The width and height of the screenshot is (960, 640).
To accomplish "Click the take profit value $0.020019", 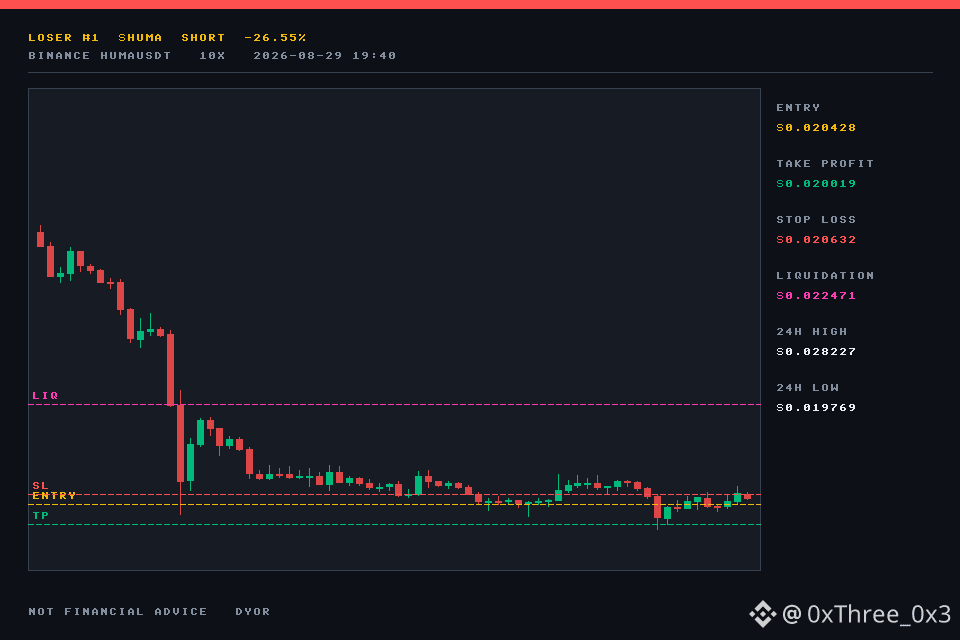I will click(x=816, y=184).
